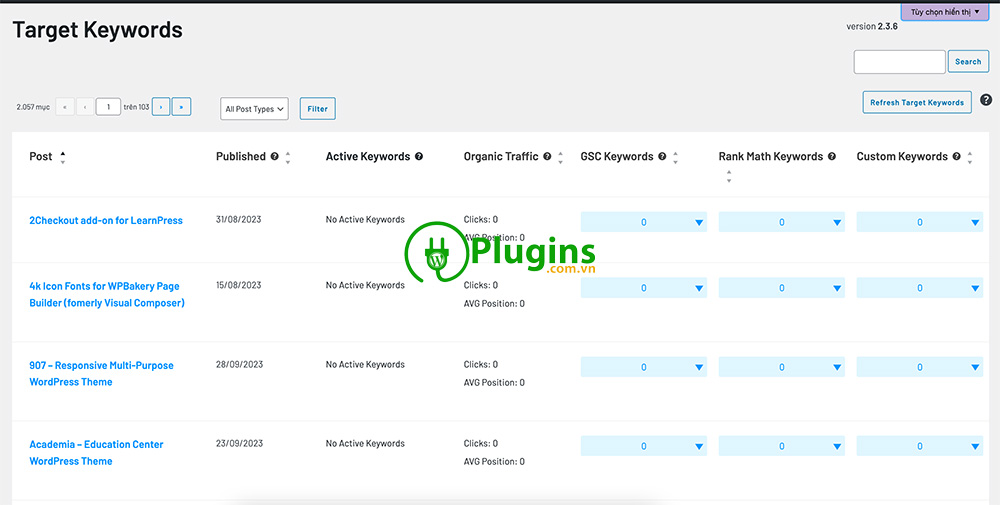The image size is (1000, 505).
Task: Click black help icon near Refresh button
Action: pyautogui.click(x=986, y=100)
